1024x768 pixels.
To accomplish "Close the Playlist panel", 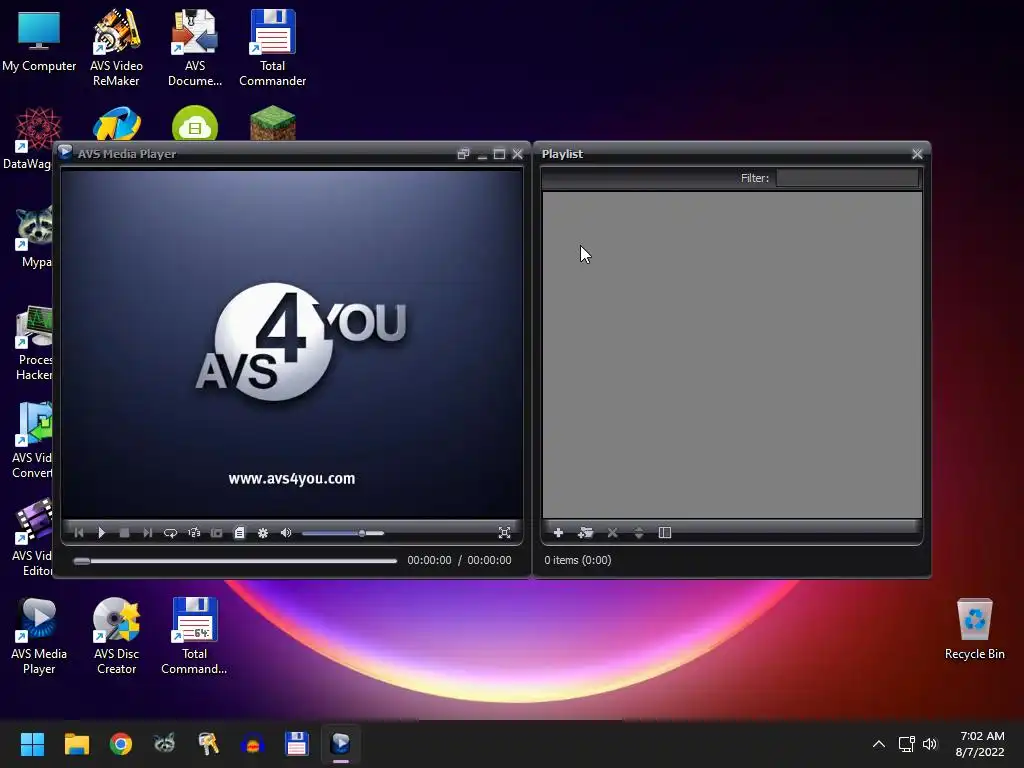I will pyautogui.click(x=918, y=154).
